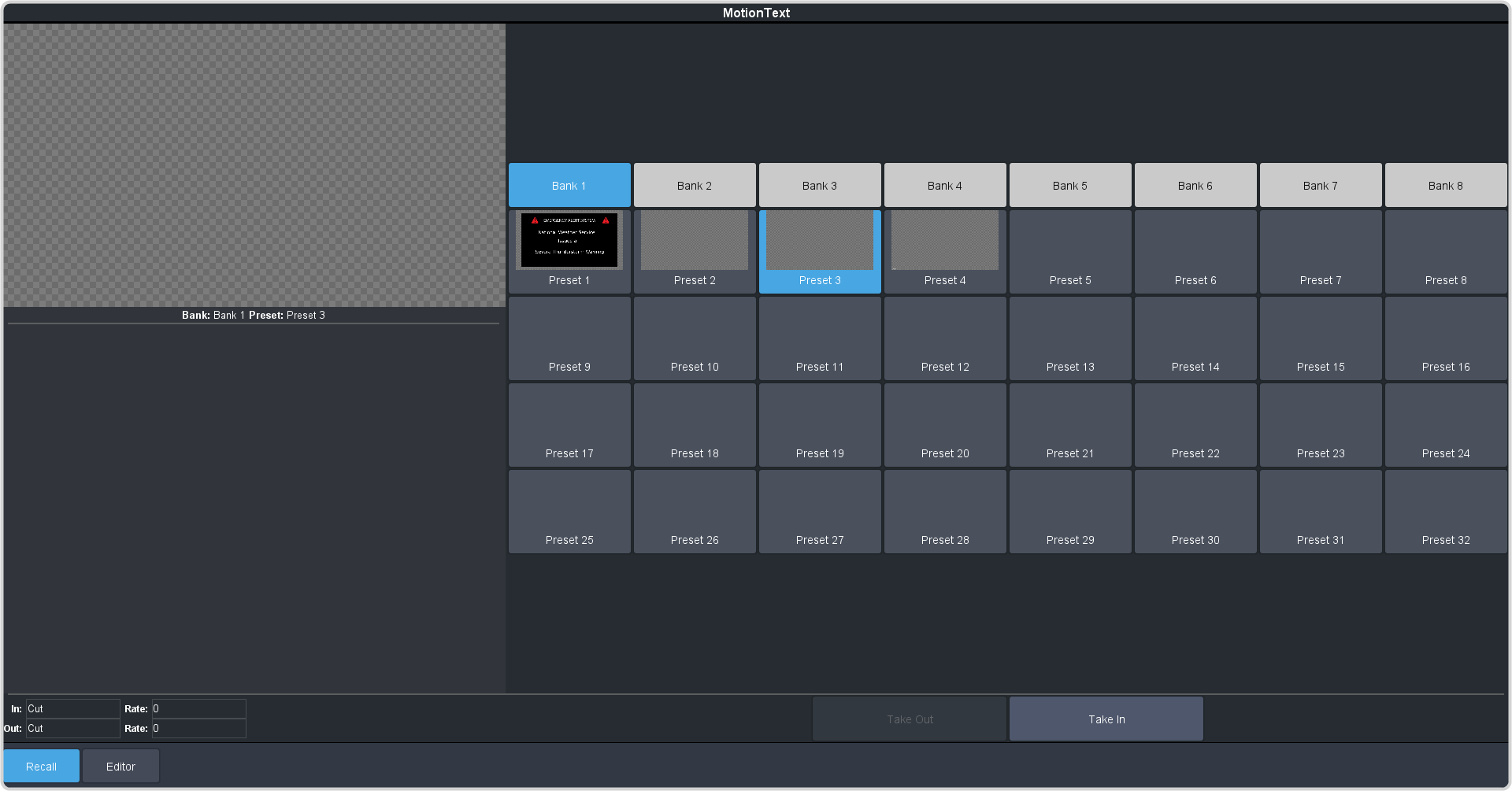Click the Out Rate input field
Image resolution: width=1512 pixels, height=791 pixels.
(198, 729)
